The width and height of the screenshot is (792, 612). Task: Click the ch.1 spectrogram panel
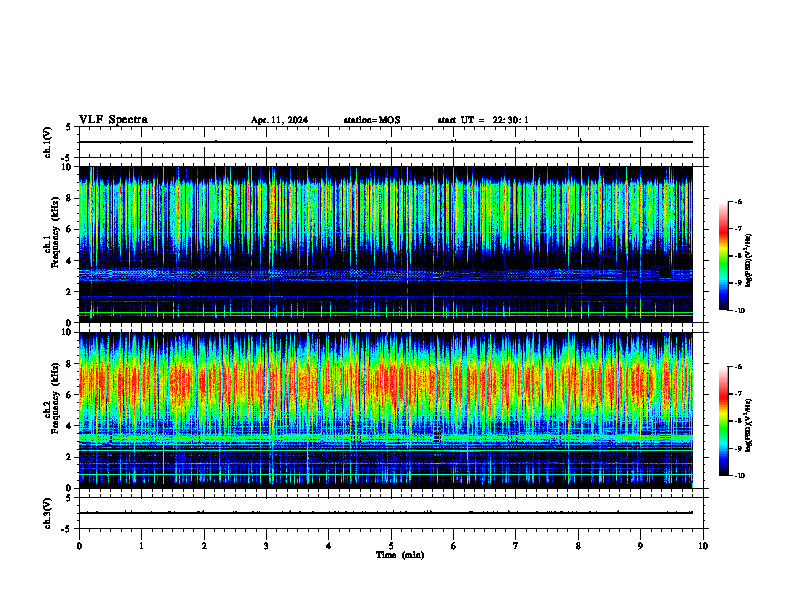[386, 244]
